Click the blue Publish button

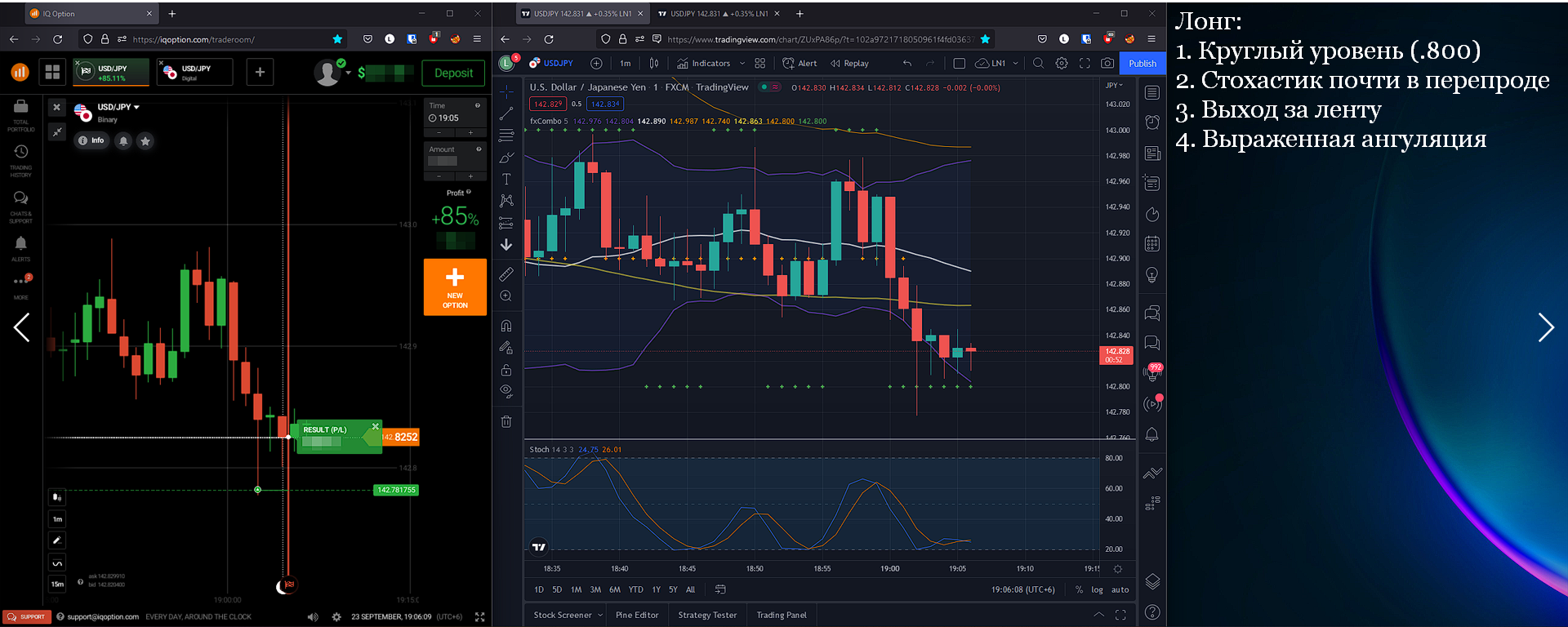coord(1143,63)
